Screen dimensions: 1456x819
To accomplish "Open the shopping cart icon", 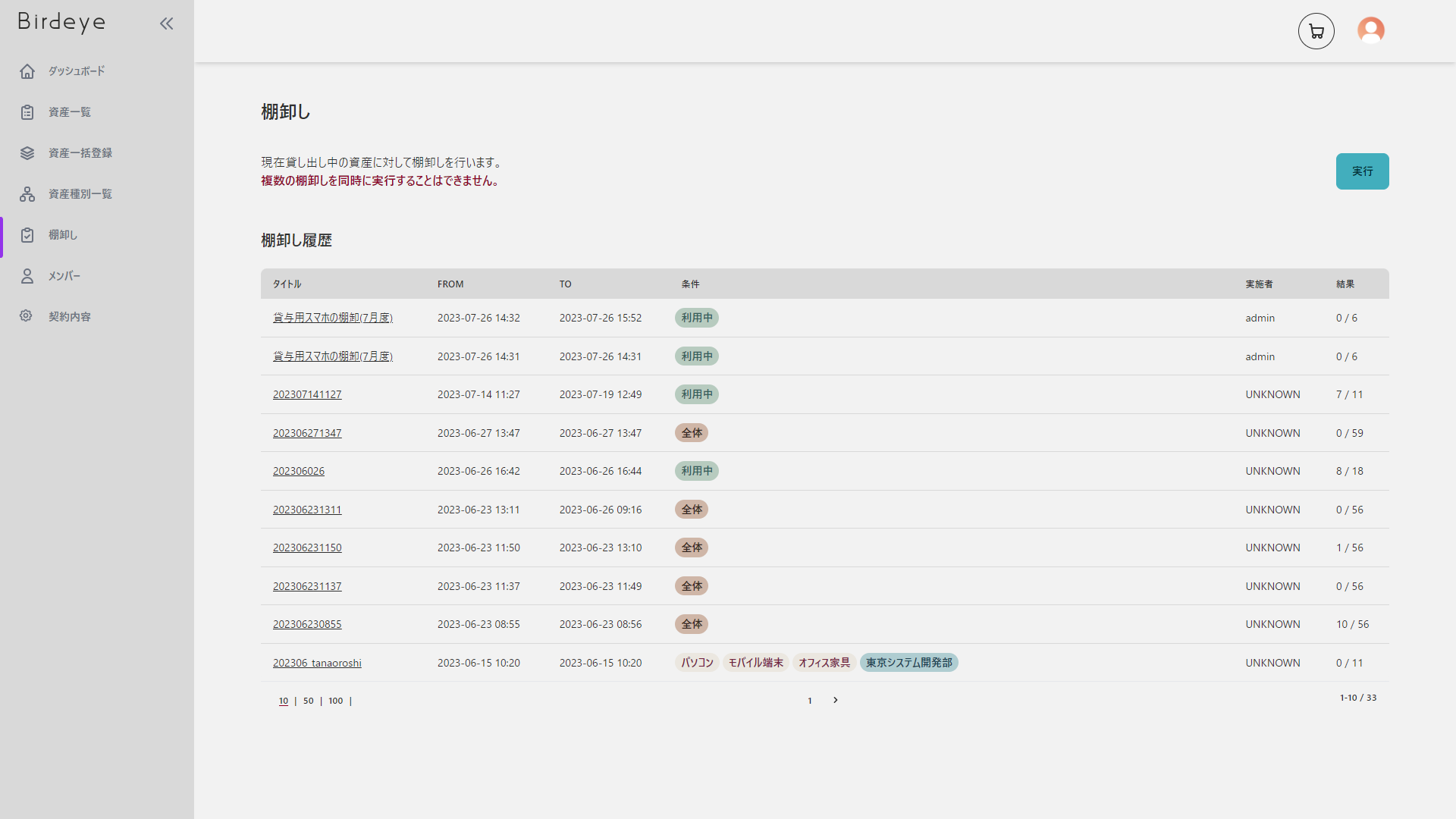I will (x=1316, y=31).
